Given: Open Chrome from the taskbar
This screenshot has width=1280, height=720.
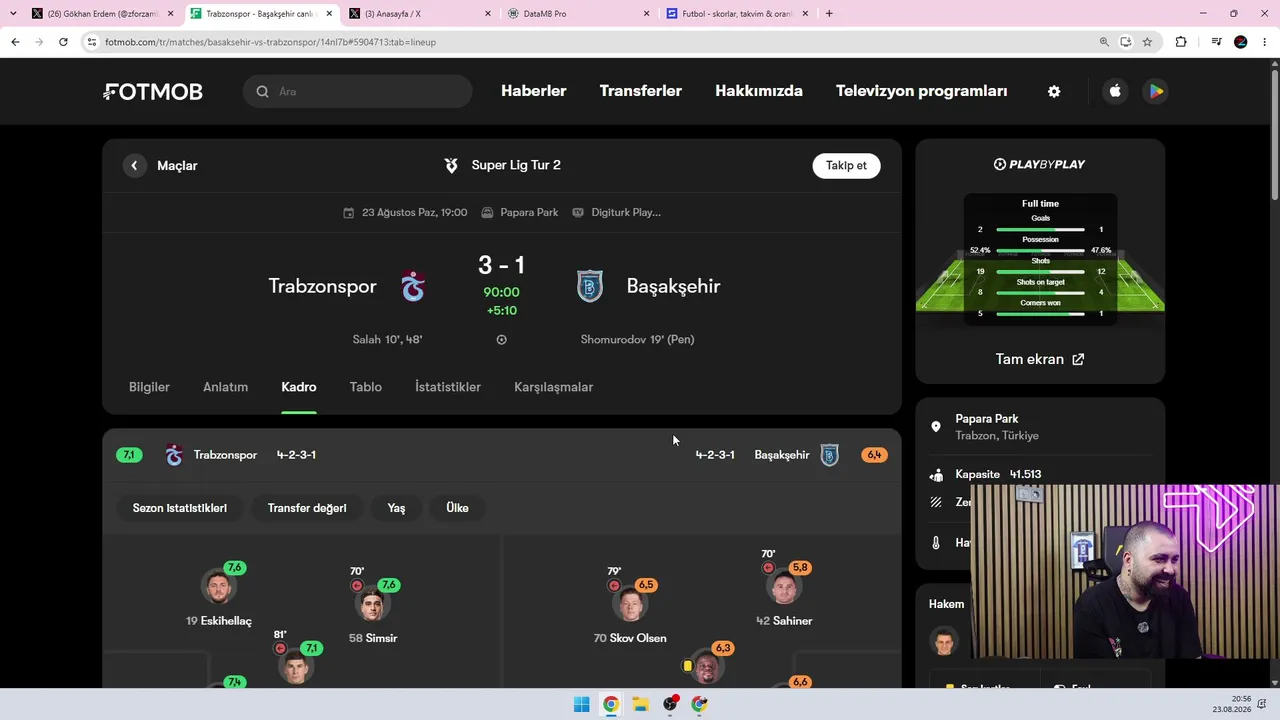Looking at the screenshot, I should click(610, 704).
